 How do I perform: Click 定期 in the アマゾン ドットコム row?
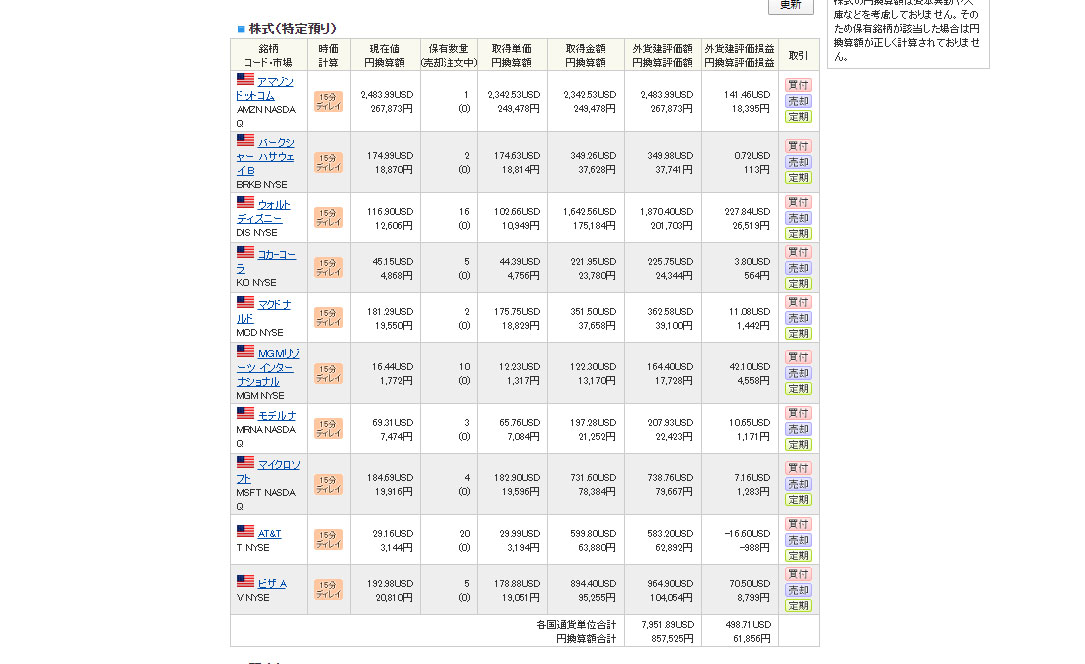(x=798, y=117)
